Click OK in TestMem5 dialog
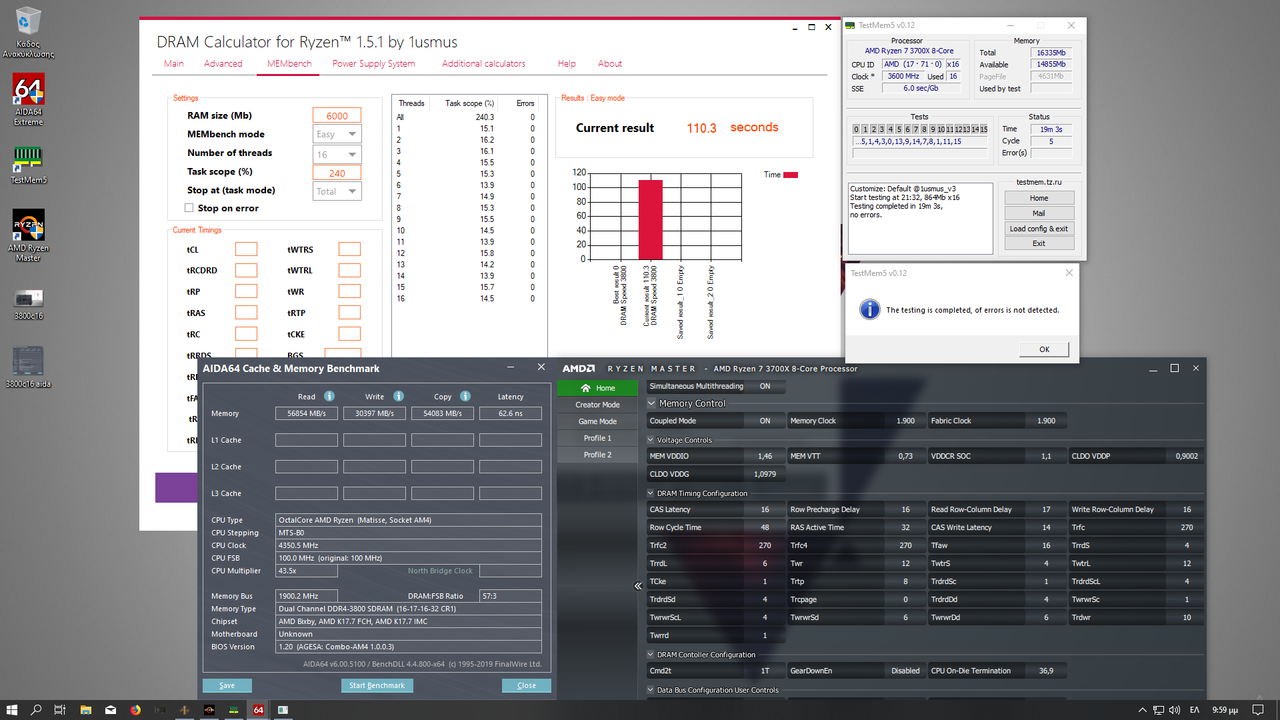The height and width of the screenshot is (720, 1280). tap(1044, 349)
